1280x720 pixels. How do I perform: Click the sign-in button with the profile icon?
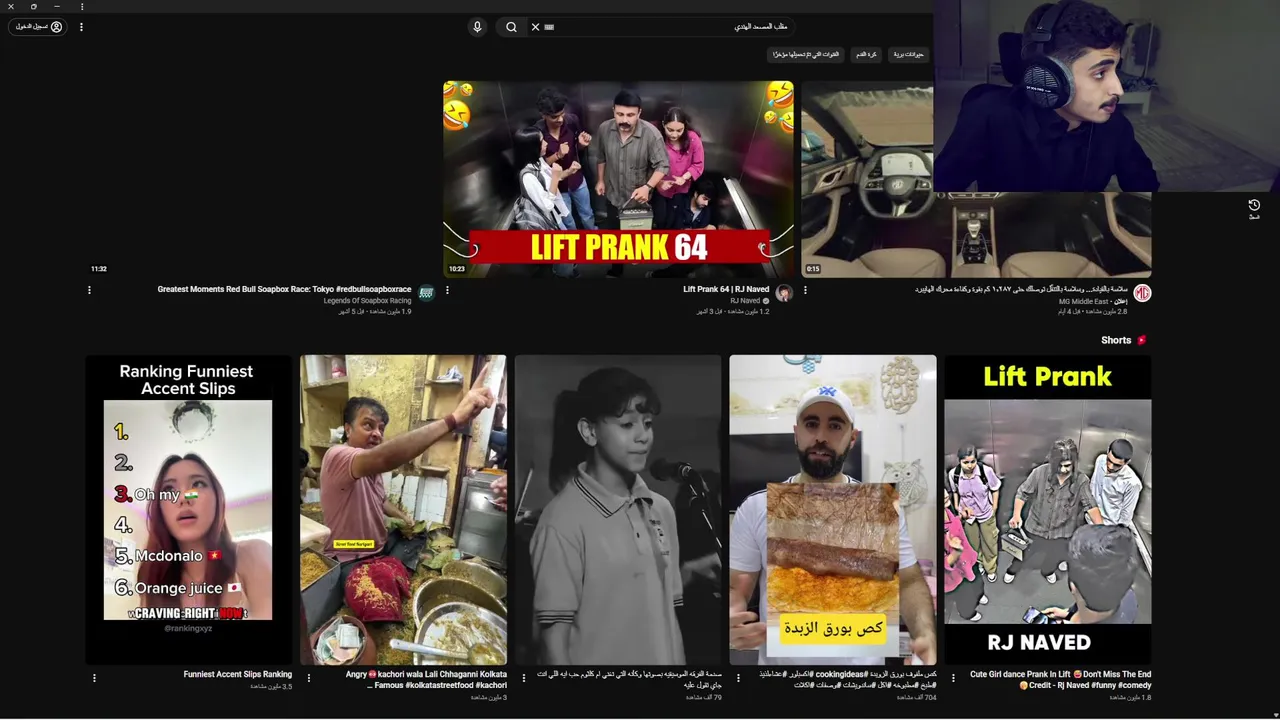pyautogui.click(x=39, y=27)
